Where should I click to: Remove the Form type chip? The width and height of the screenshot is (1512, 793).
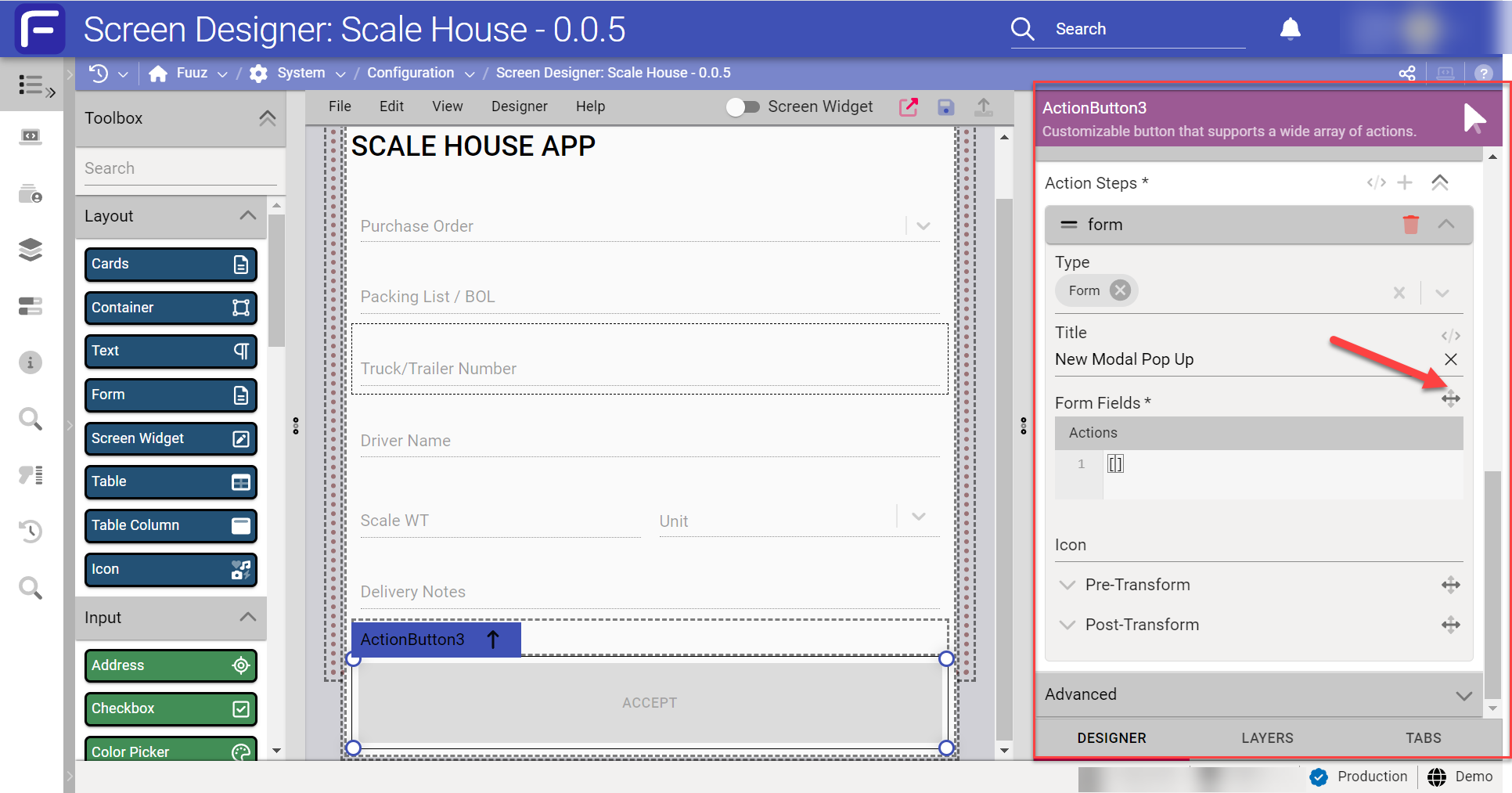click(1120, 290)
